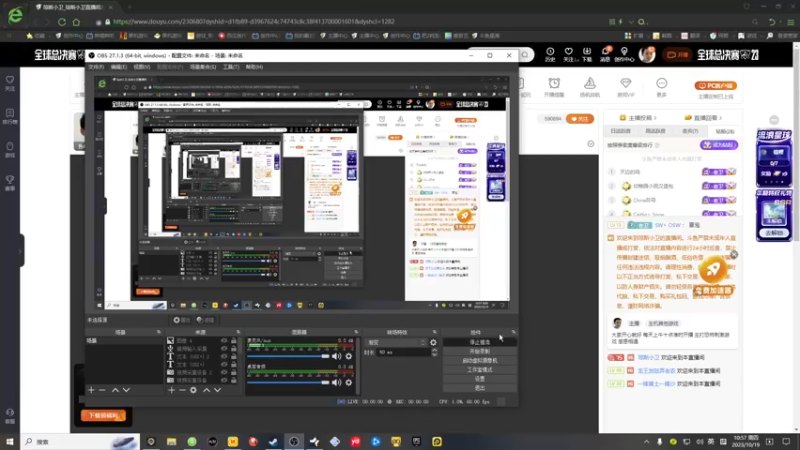
Task: Toggle visibility of 图像 4 source
Action: (223, 341)
